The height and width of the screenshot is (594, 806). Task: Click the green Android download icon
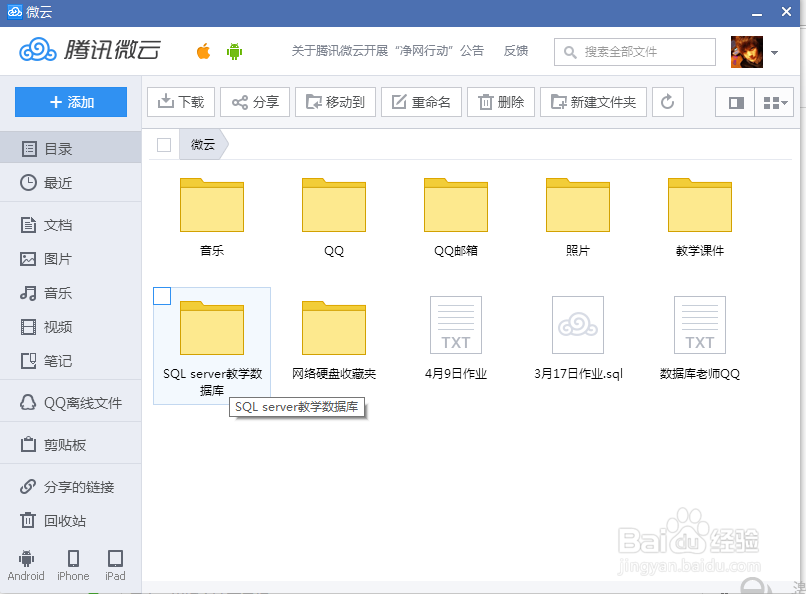point(234,51)
